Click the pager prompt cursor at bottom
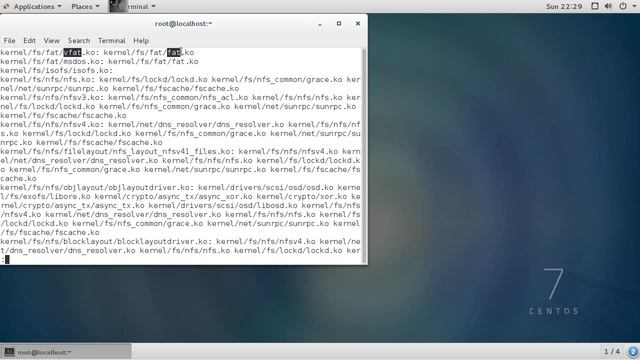The image size is (640, 360). pos(7,259)
